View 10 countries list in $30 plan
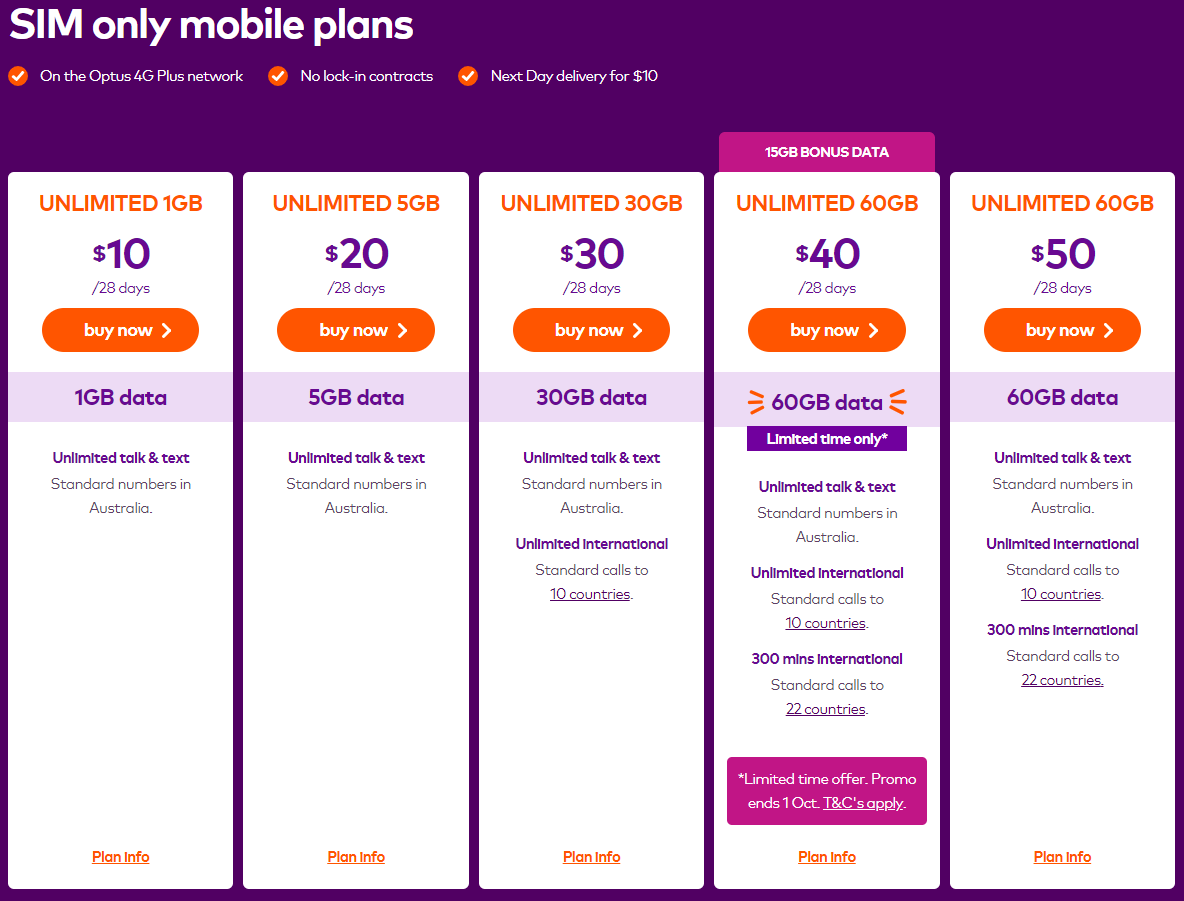The width and height of the screenshot is (1184, 901). coord(590,594)
